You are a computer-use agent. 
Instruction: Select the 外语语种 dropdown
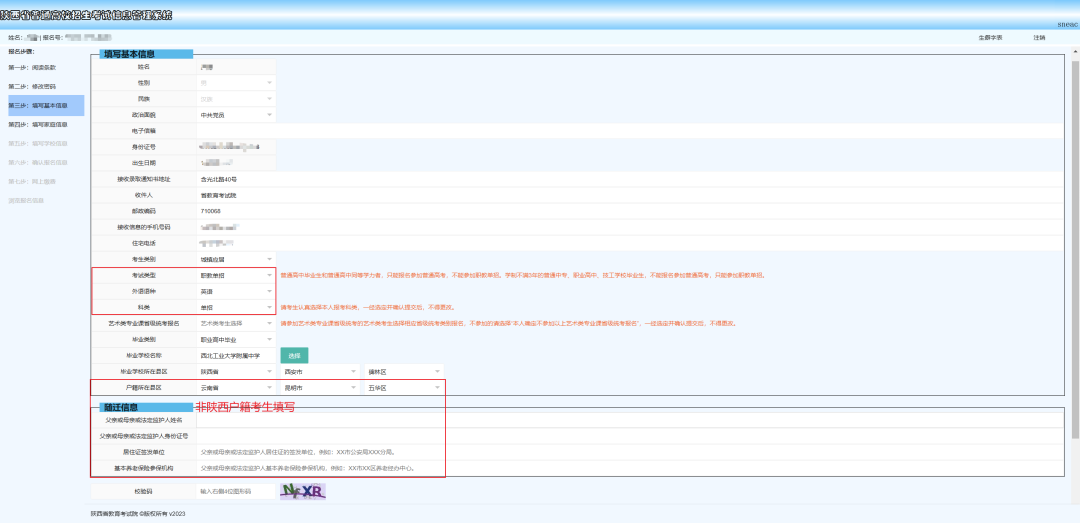236,291
